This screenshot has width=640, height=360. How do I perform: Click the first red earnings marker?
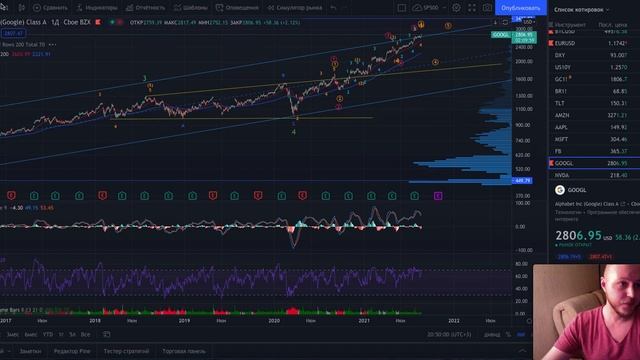11,196
